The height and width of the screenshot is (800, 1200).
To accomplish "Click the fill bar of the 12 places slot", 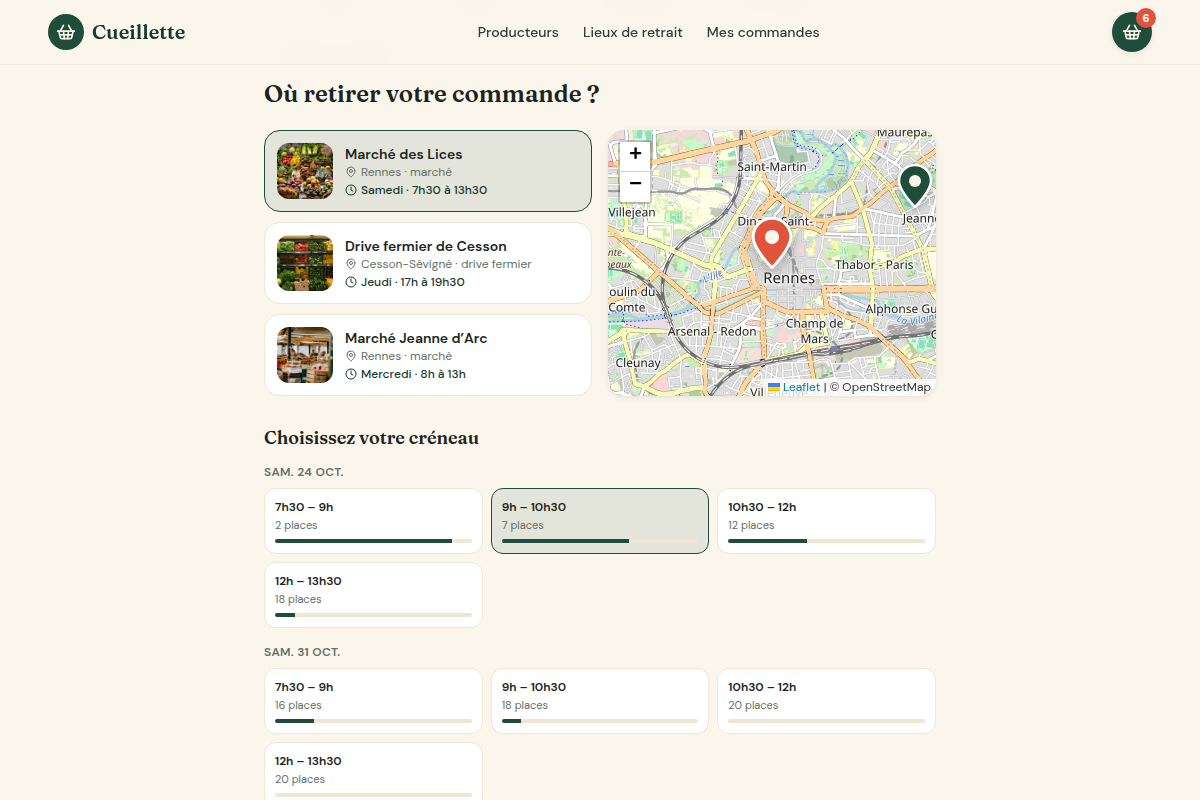I will point(826,541).
